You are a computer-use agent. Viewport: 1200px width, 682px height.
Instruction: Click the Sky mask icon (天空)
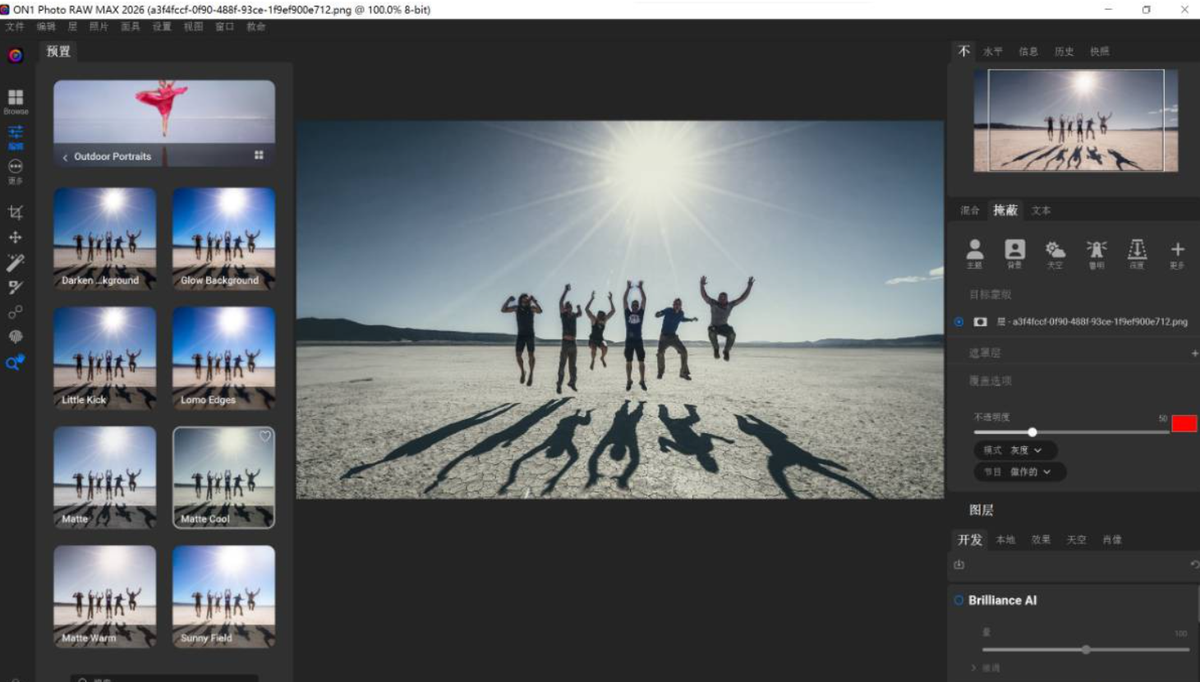[1055, 251]
